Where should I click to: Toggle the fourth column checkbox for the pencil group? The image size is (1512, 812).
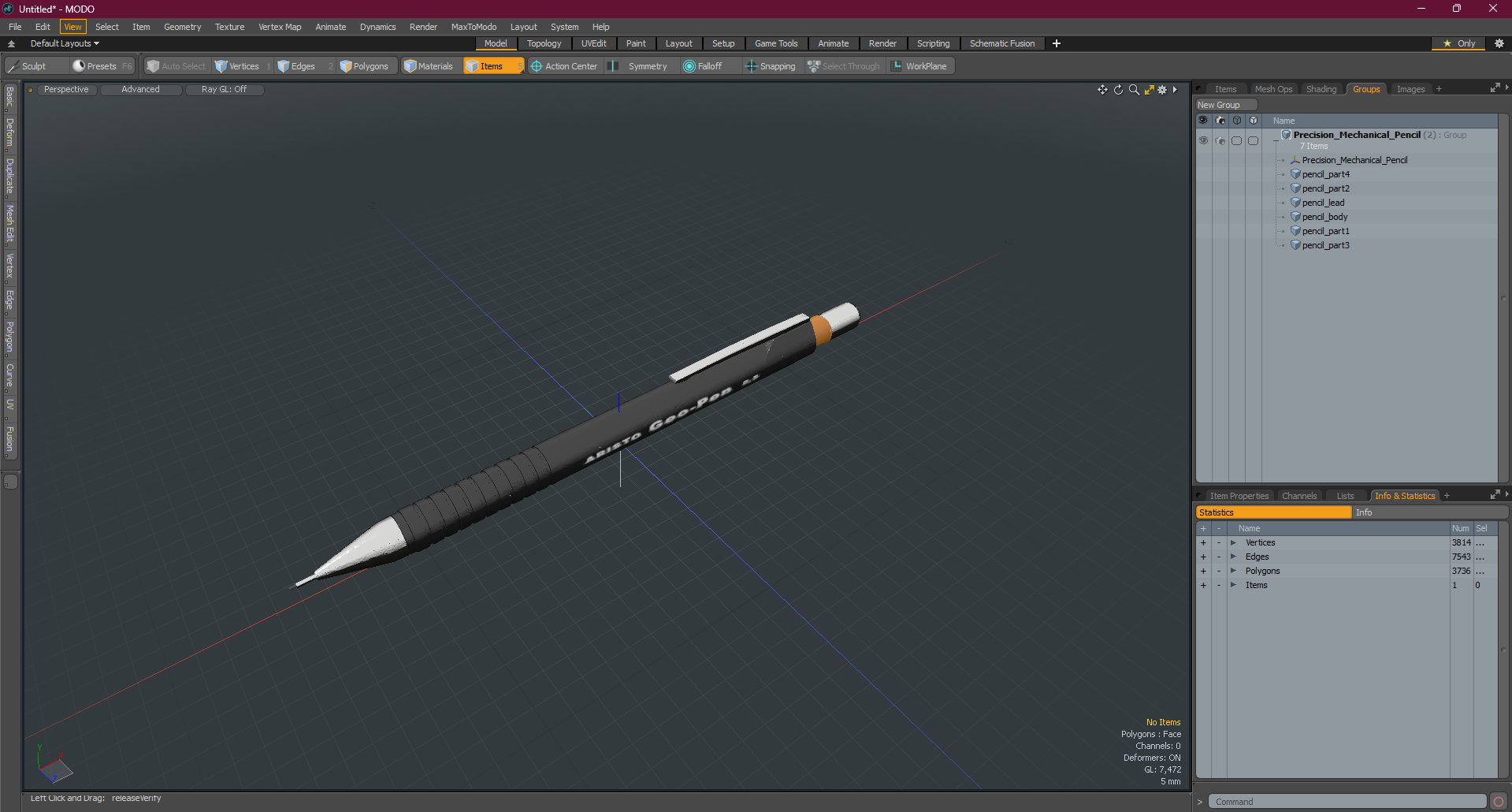pyautogui.click(x=1254, y=140)
